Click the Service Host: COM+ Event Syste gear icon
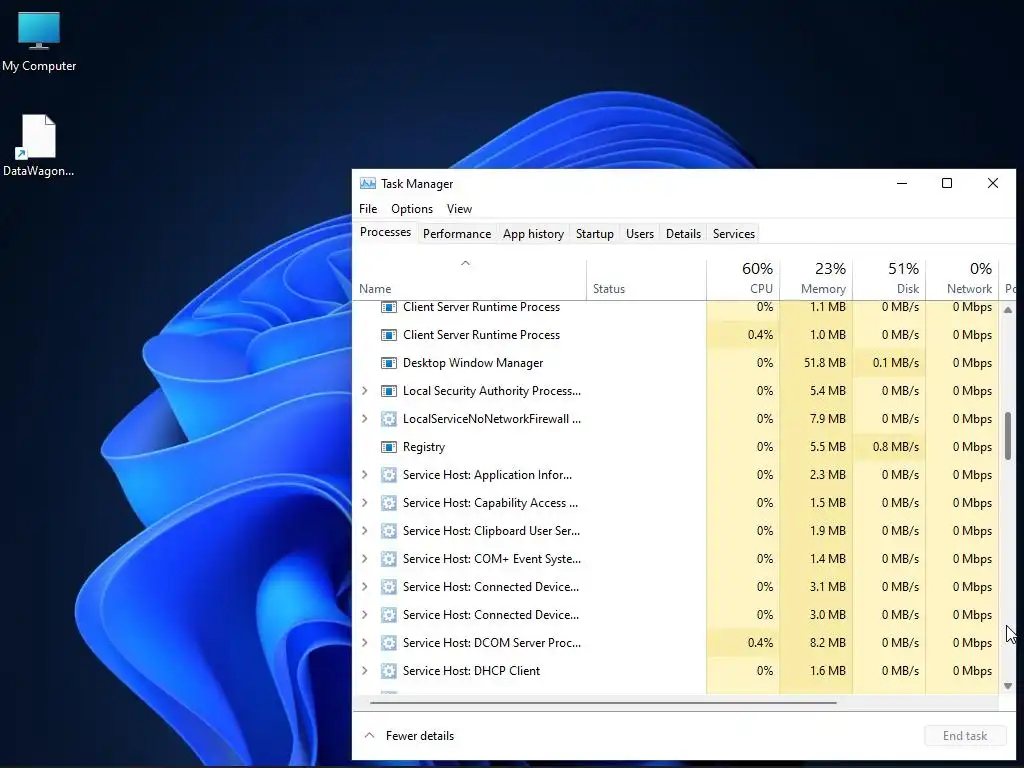Viewport: 1024px width, 768px height. click(389, 559)
